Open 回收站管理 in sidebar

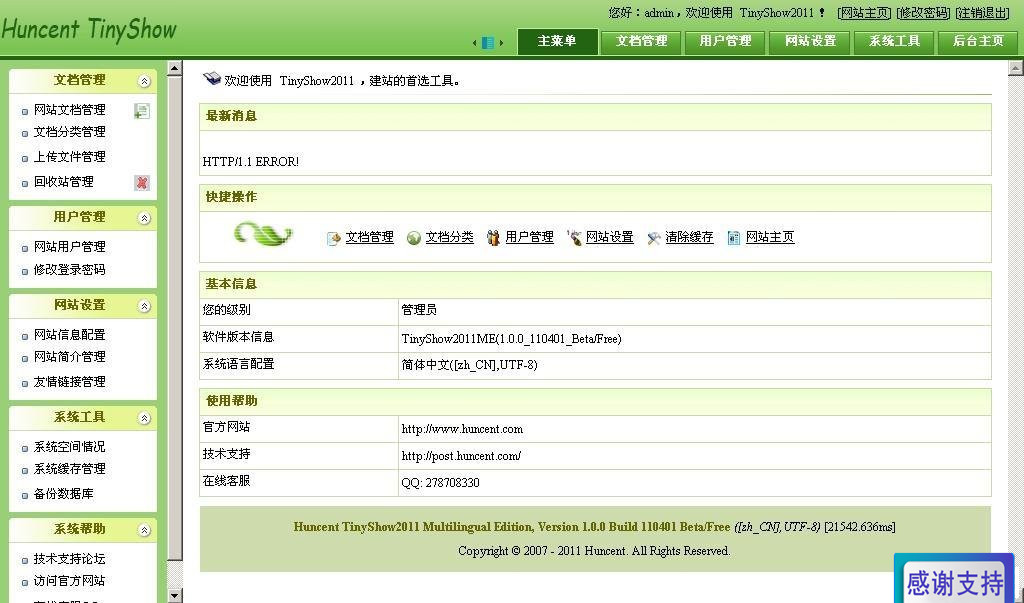click(63, 182)
